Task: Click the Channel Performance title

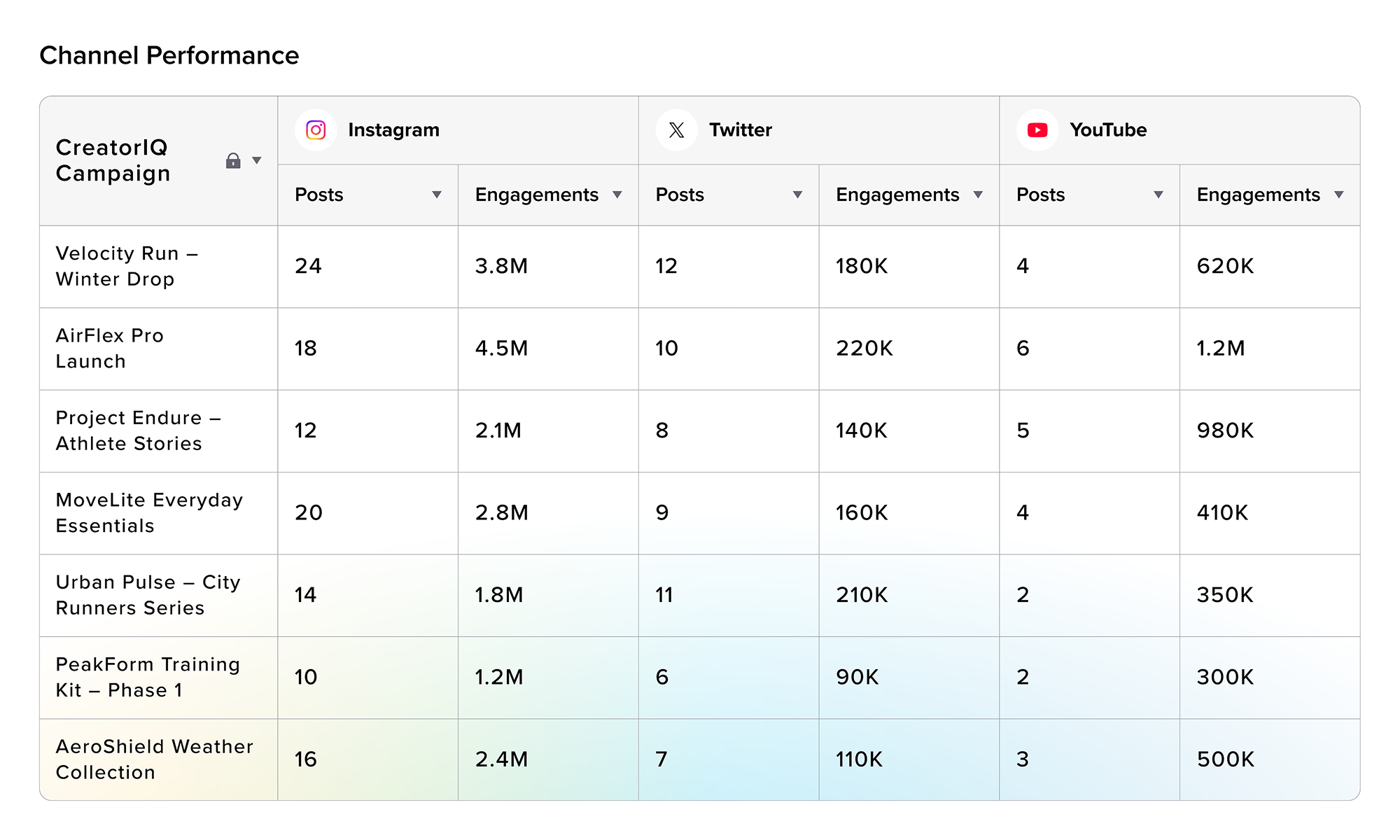Action: click(x=169, y=55)
